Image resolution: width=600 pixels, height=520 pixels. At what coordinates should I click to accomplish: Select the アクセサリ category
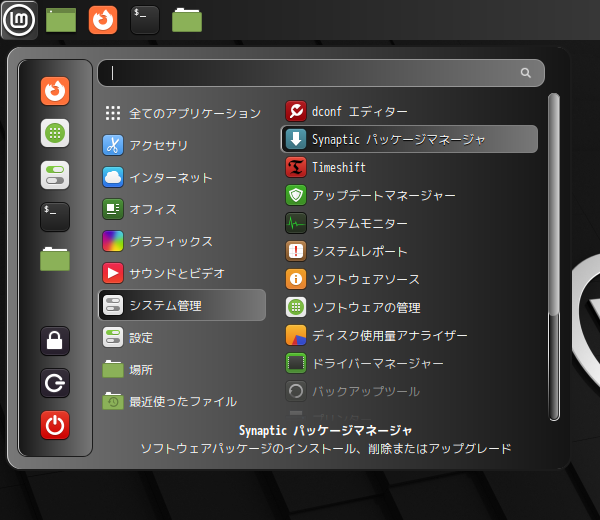point(182,145)
